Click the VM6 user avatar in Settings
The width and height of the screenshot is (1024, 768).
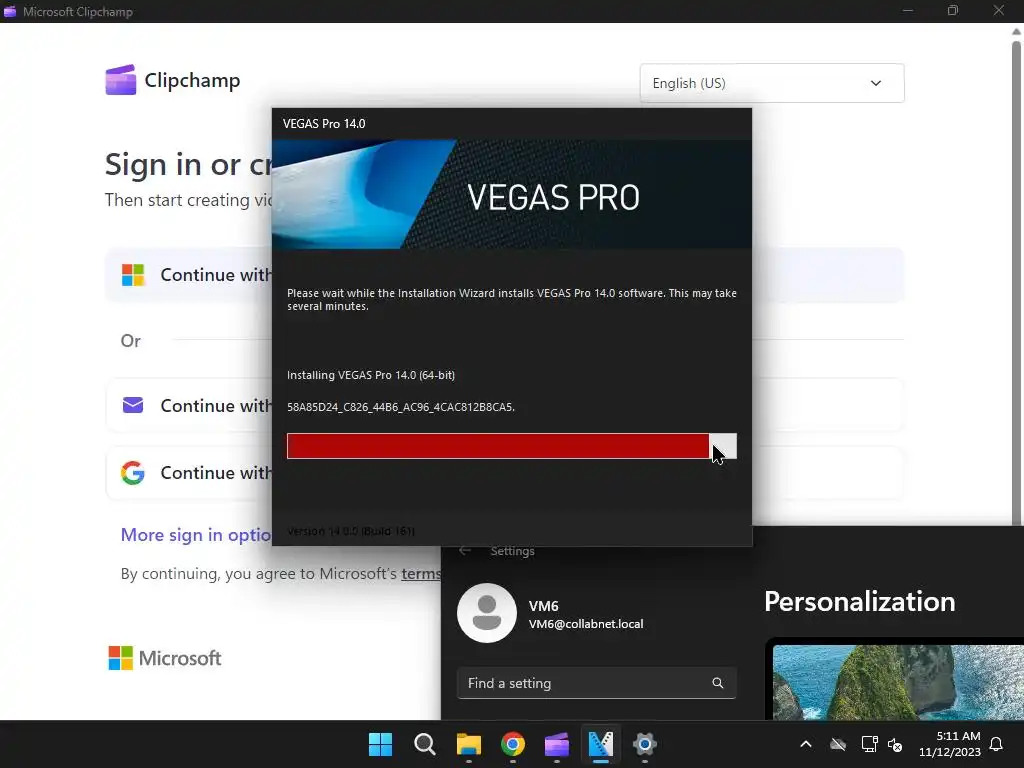[x=487, y=613]
